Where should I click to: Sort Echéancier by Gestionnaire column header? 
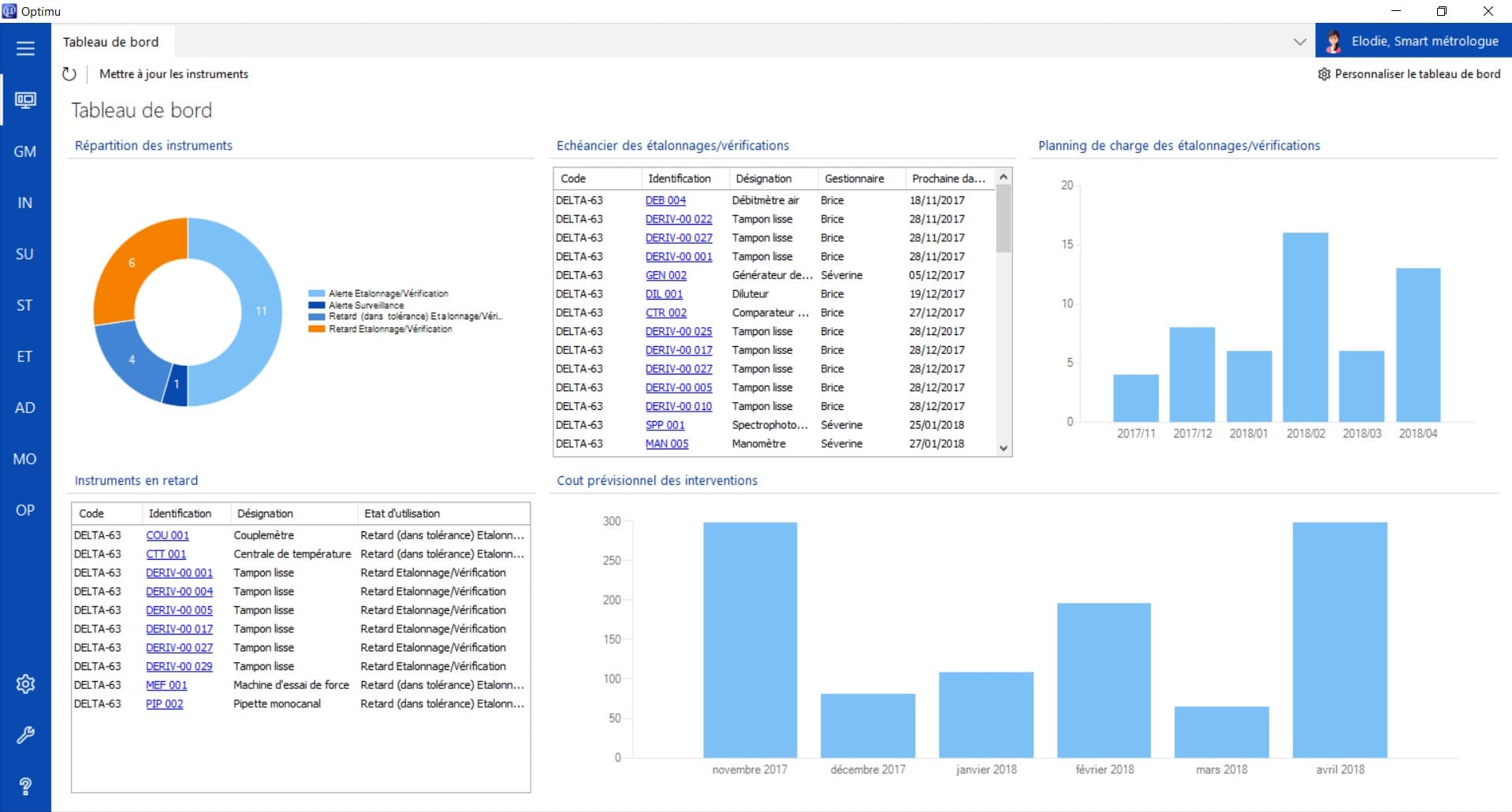[861, 179]
